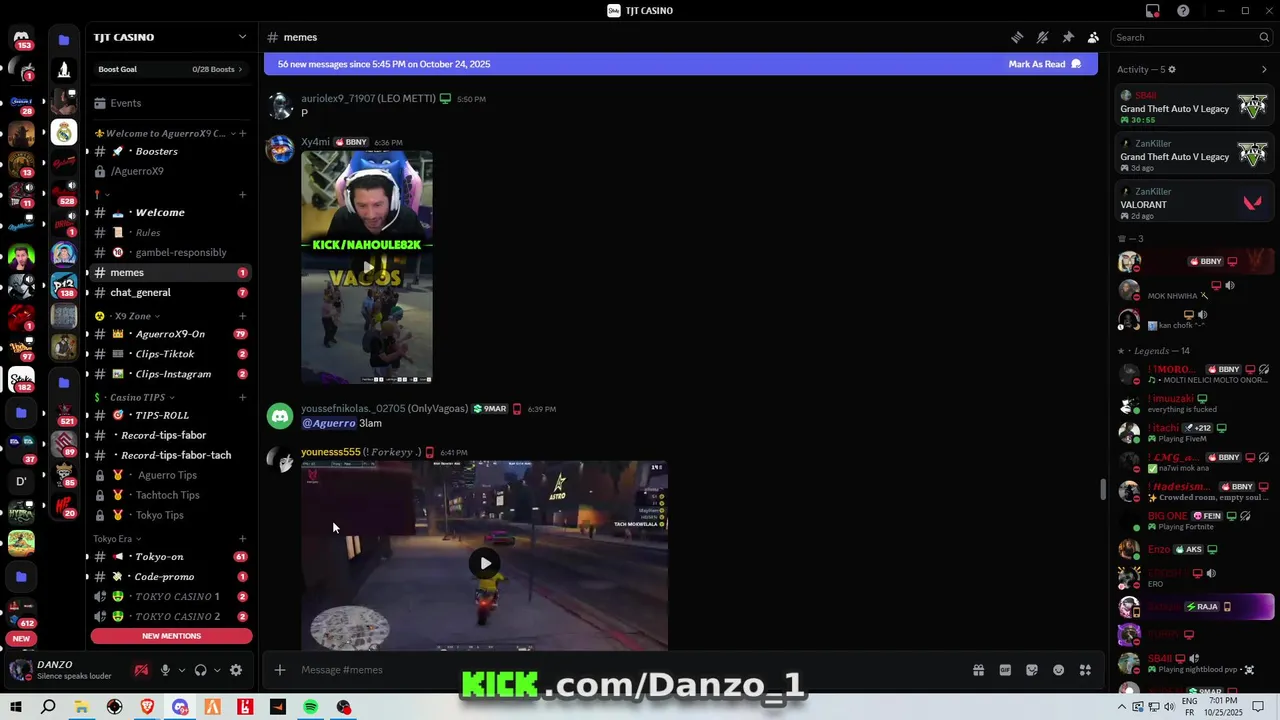Toggle headphones deafen in user panel
Viewport: 1280px width, 720px height.
(x=201, y=670)
